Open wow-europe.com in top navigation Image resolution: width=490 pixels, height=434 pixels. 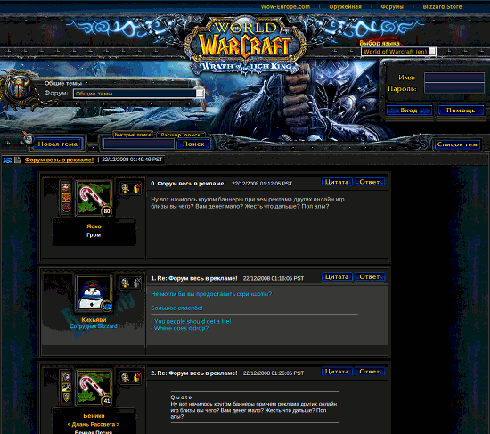click(x=285, y=7)
